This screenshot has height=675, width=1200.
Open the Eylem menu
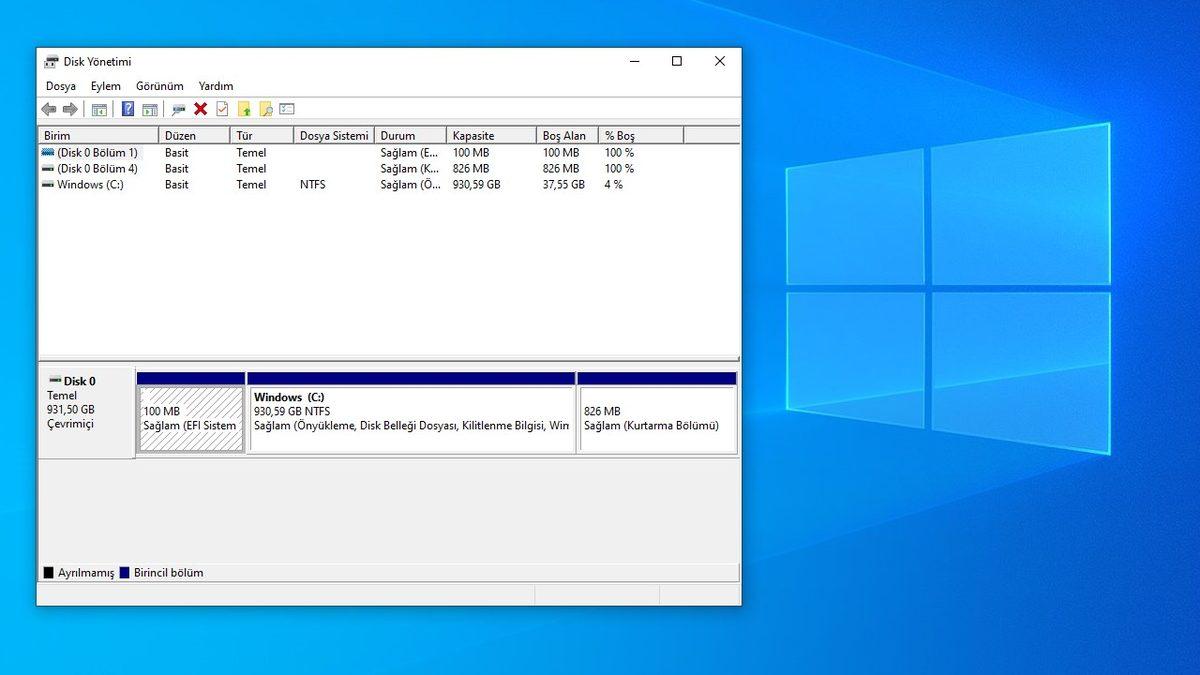click(x=105, y=86)
